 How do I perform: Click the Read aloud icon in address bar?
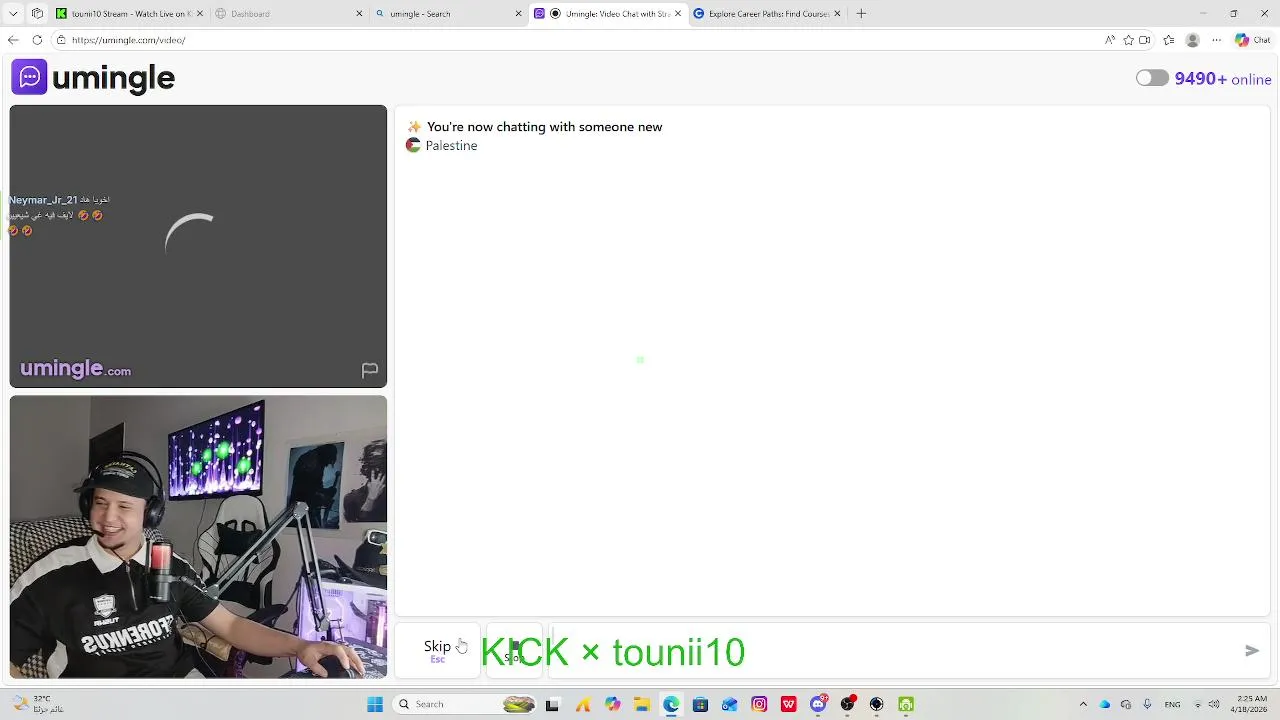click(1109, 40)
